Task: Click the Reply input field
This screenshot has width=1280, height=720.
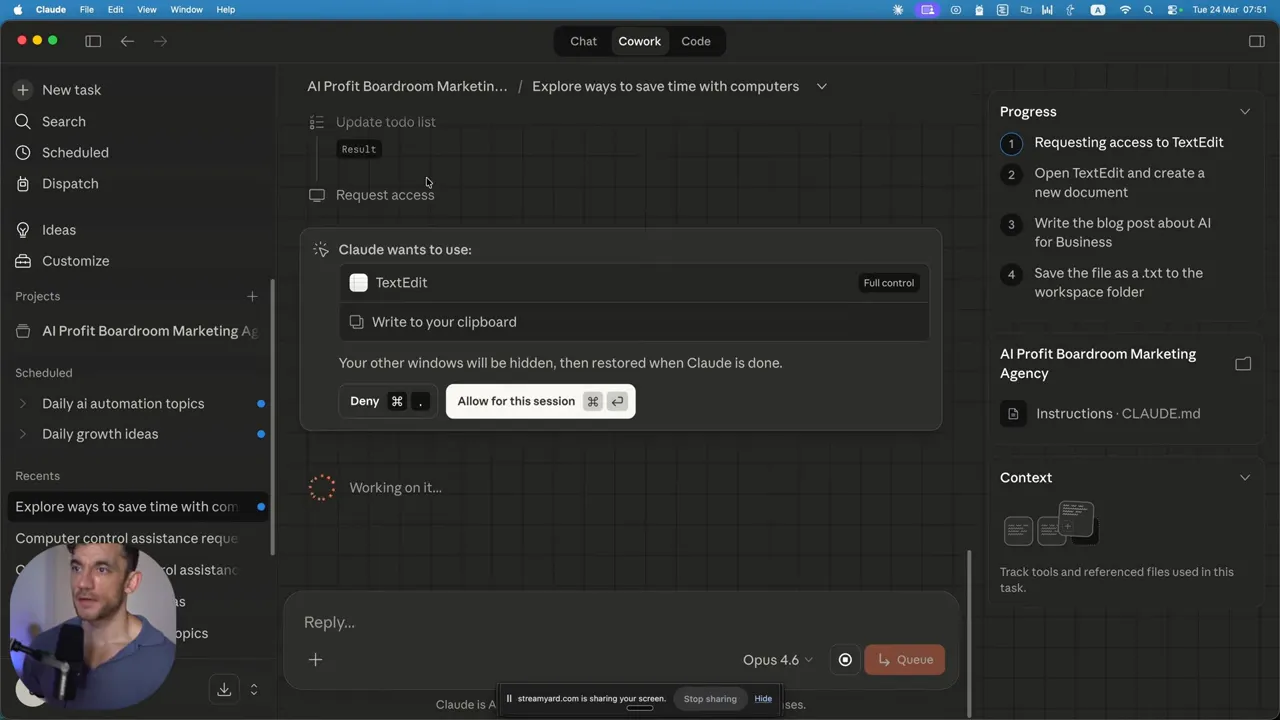Action: tap(620, 622)
